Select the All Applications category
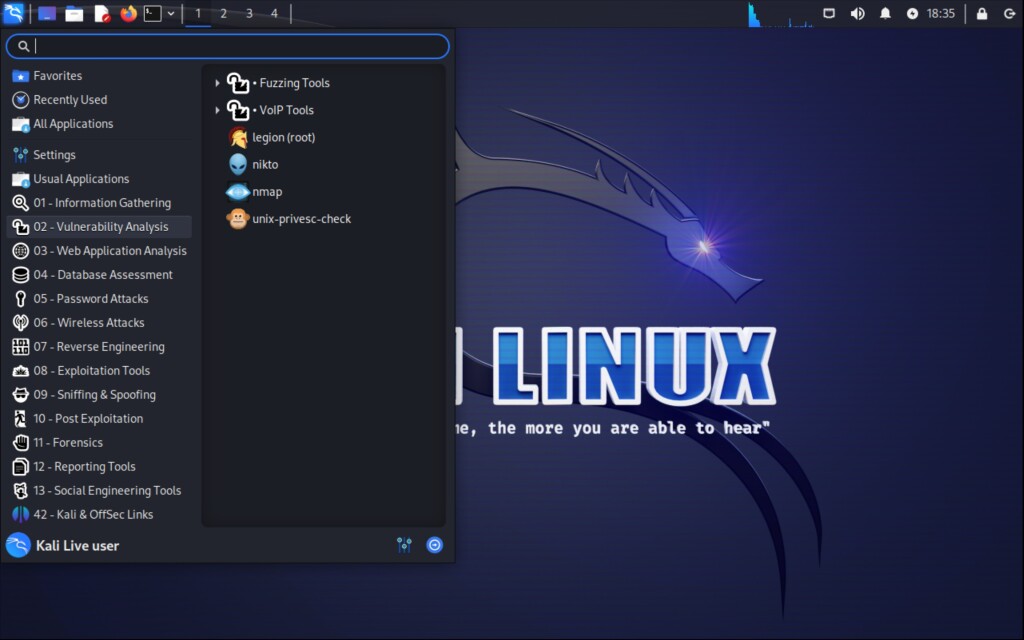1024x640 pixels. [99, 124]
